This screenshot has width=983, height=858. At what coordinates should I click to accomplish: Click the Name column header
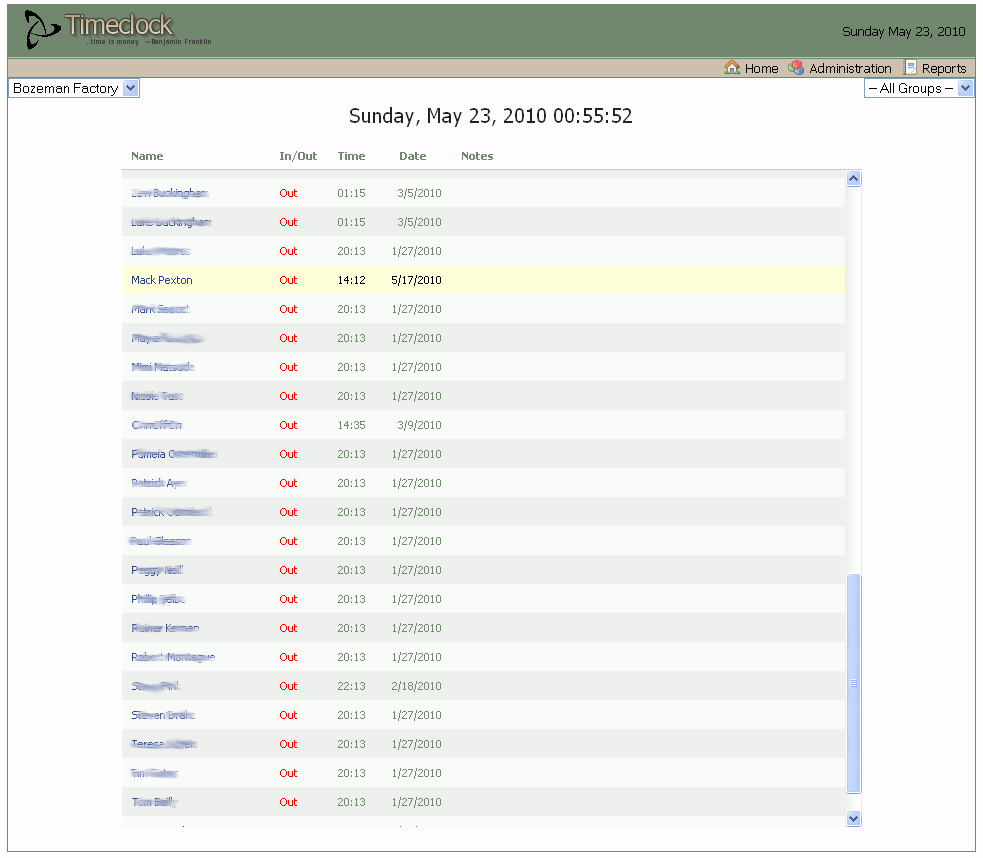(x=147, y=156)
